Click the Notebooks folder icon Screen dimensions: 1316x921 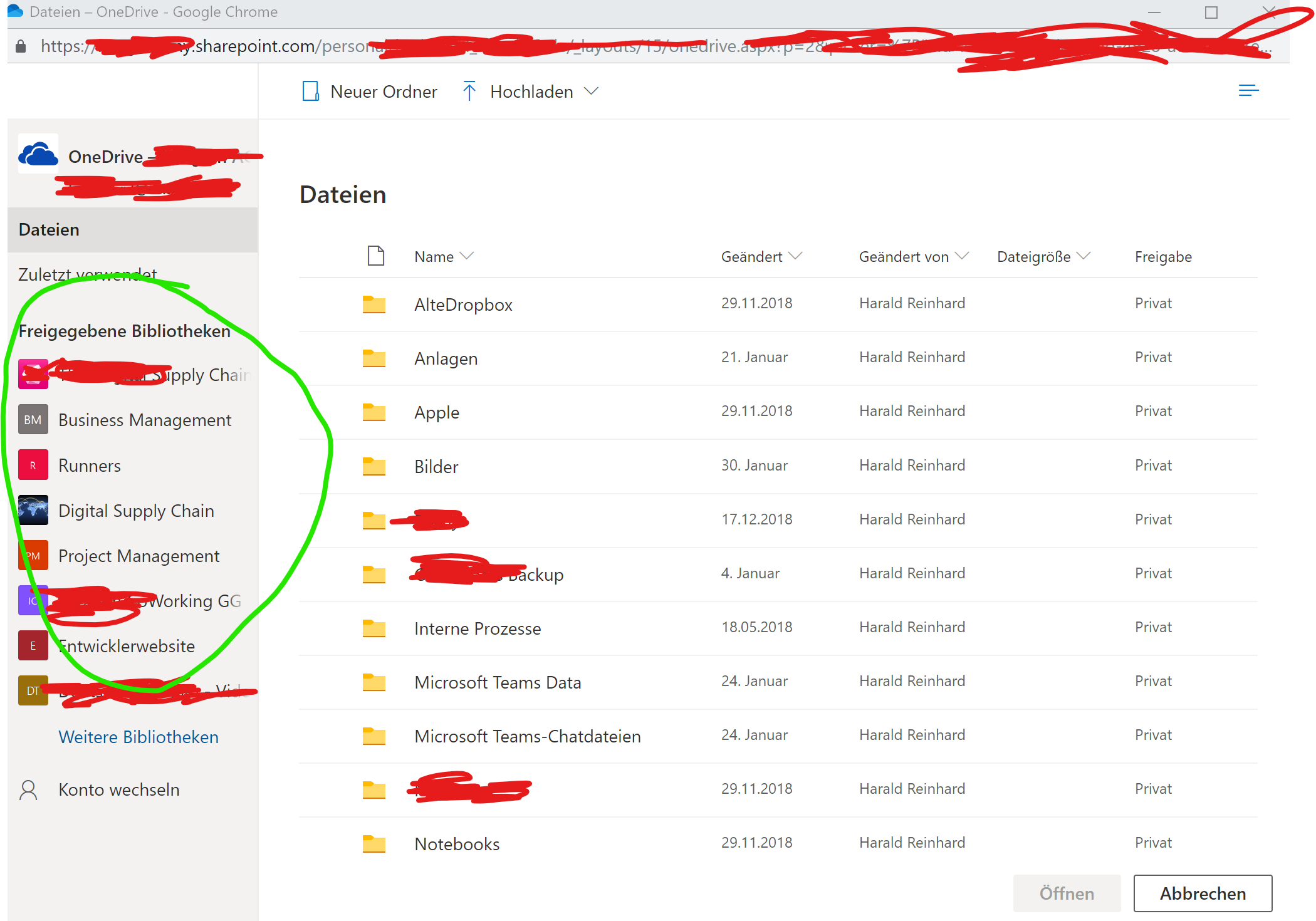pos(374,844)
